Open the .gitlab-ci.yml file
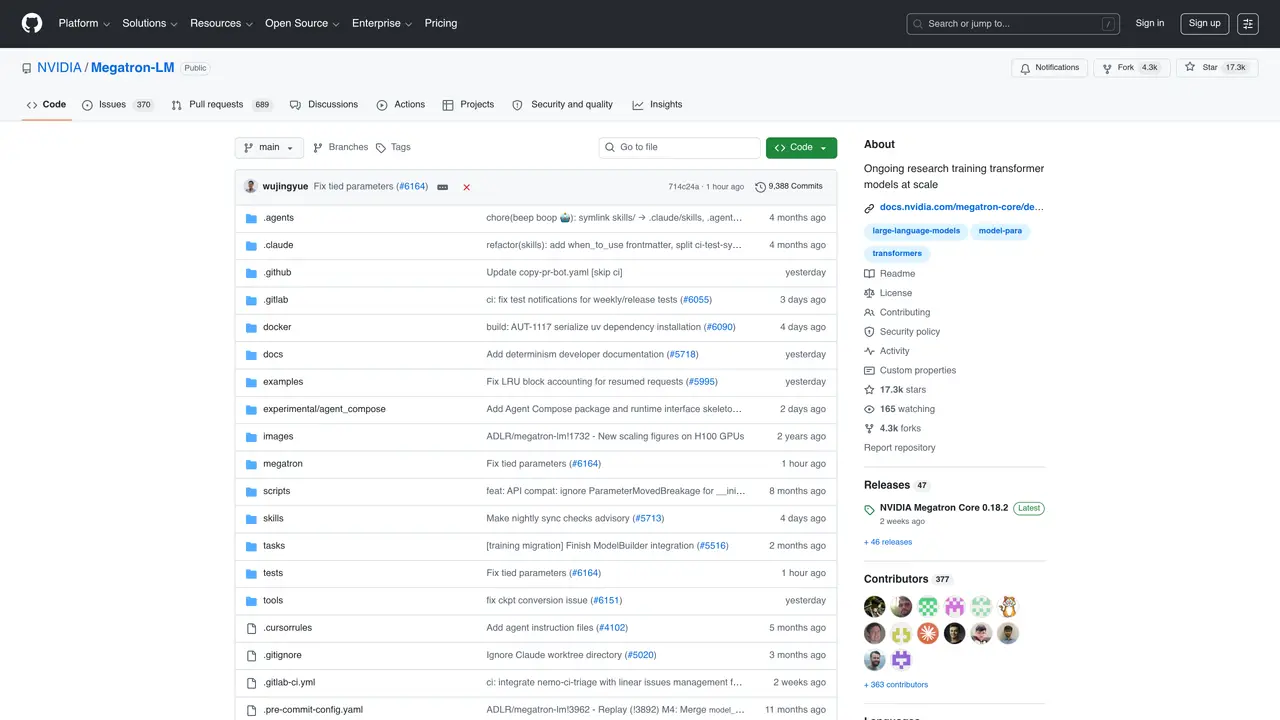The height and width of the screenshot is (720, 1280). tap(289, 683)
